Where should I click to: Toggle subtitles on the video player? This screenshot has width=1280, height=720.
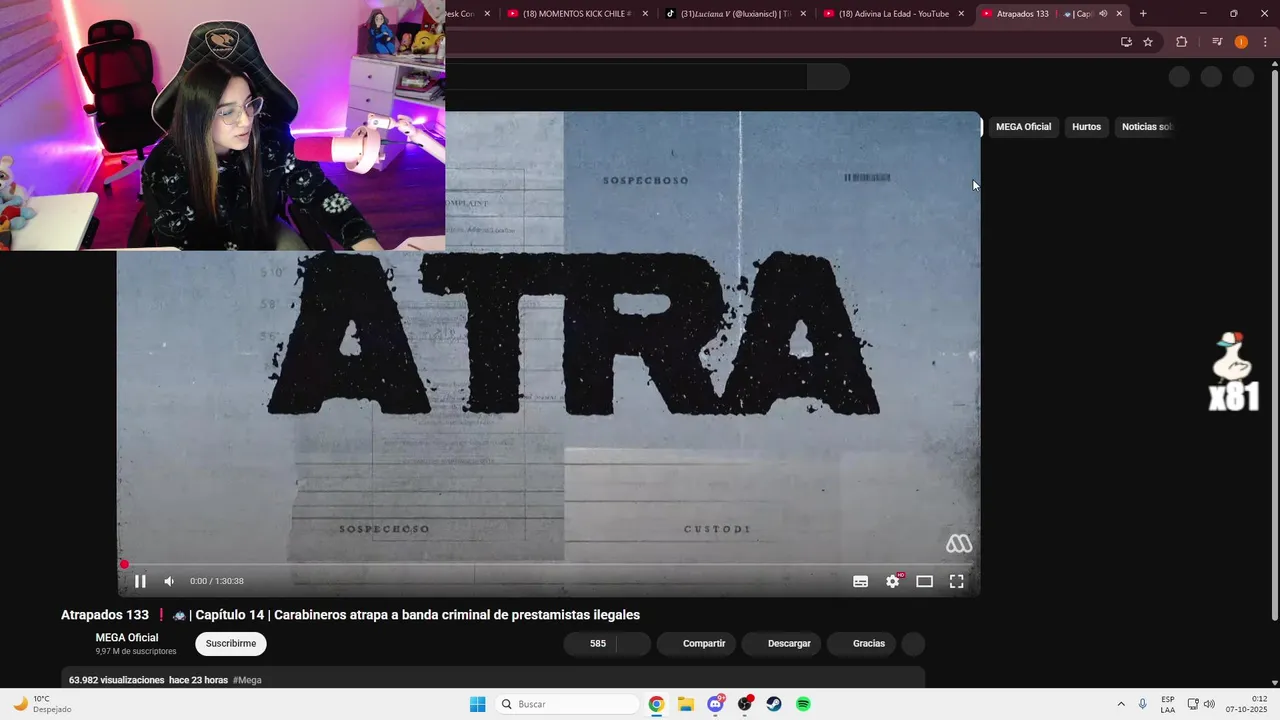tap(860, 581)
